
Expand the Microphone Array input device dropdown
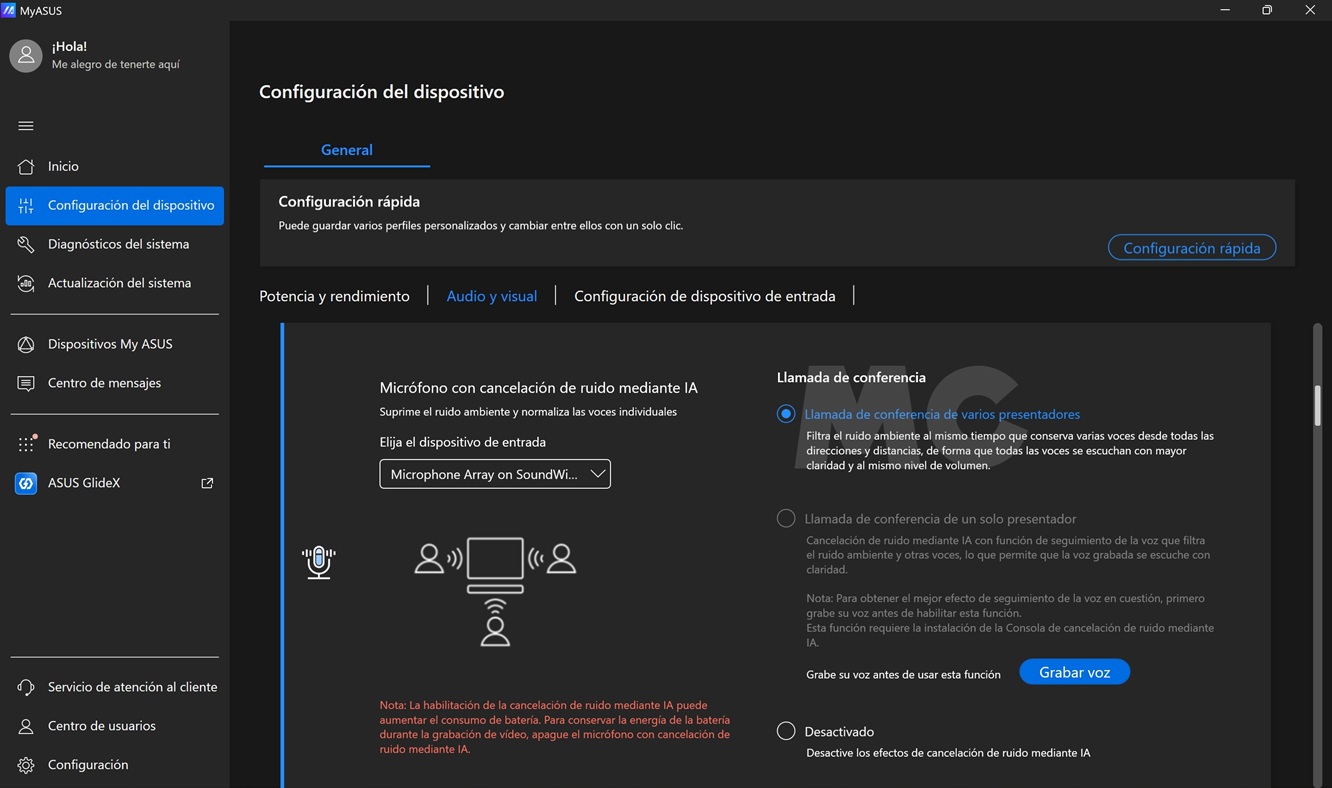click(495, 474)
